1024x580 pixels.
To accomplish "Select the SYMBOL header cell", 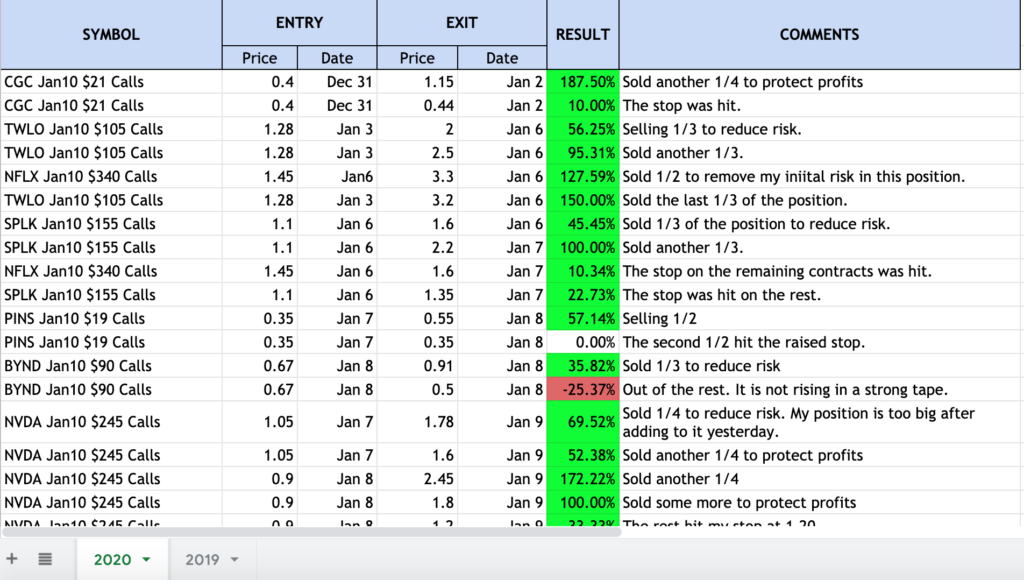I will click(x=111, y=35).
